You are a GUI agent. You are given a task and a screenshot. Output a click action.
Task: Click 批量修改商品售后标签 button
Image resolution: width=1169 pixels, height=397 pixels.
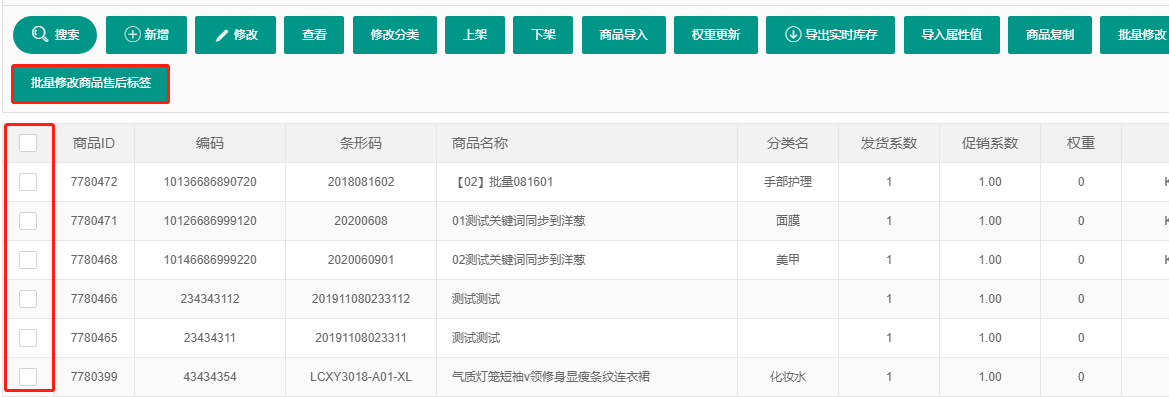click(x=91, y=83)
